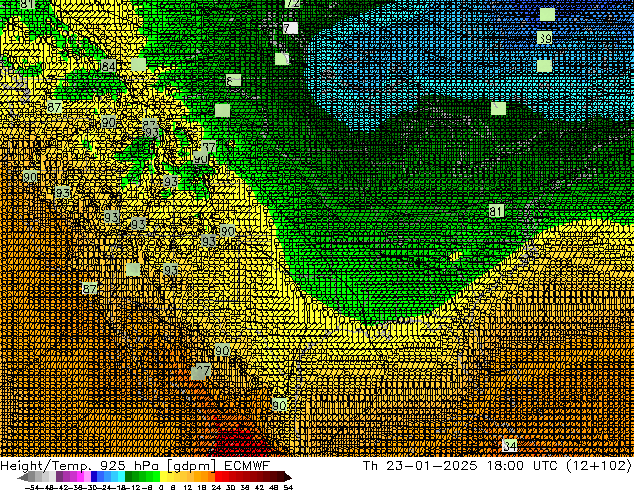Viewport: 634px width, 490px height.
Task: Click the dark maroon arrow end of the color scale
Action: coord(288,477)
